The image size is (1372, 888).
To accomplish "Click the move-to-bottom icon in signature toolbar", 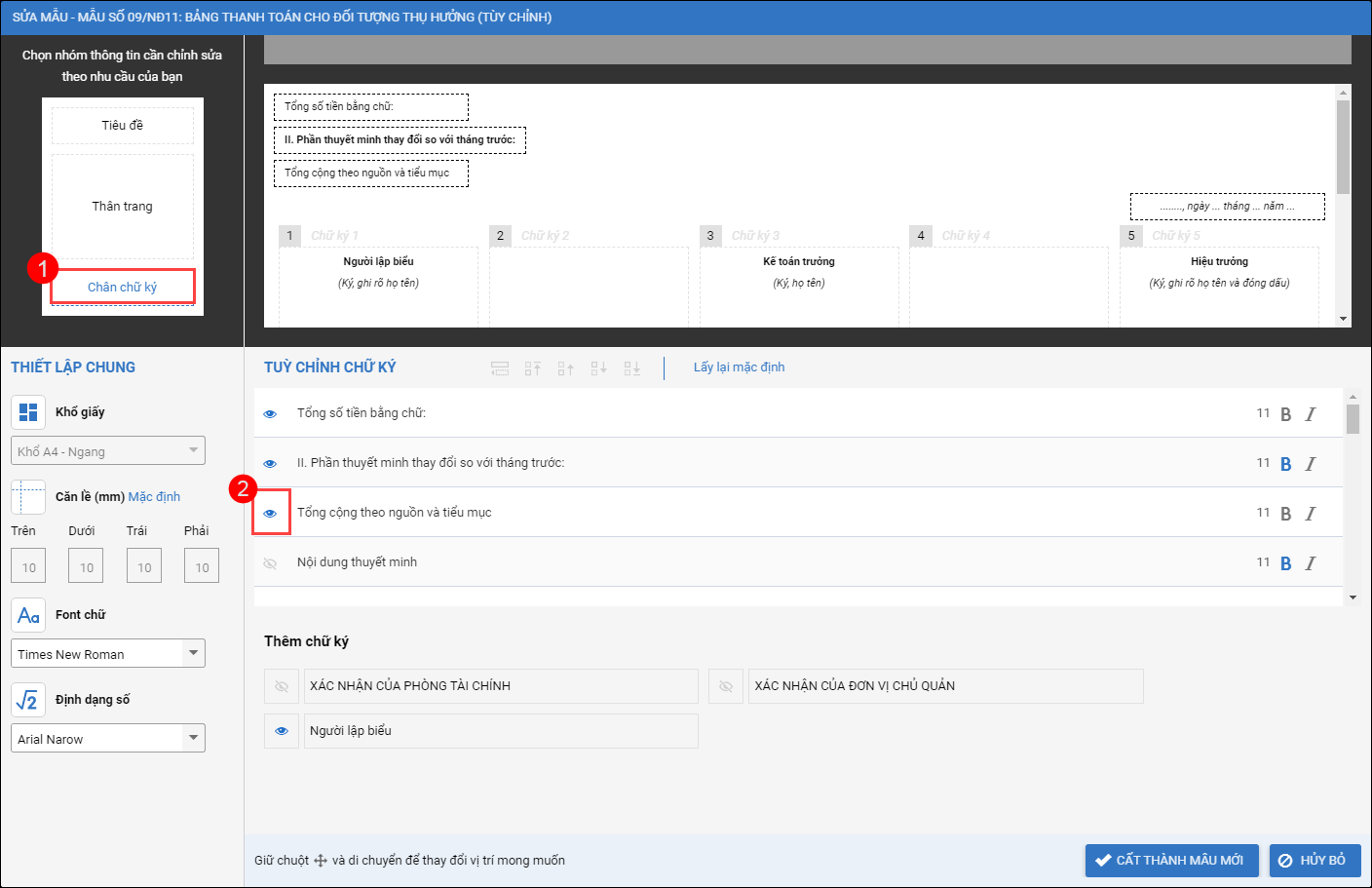I will tap(631, 368).
